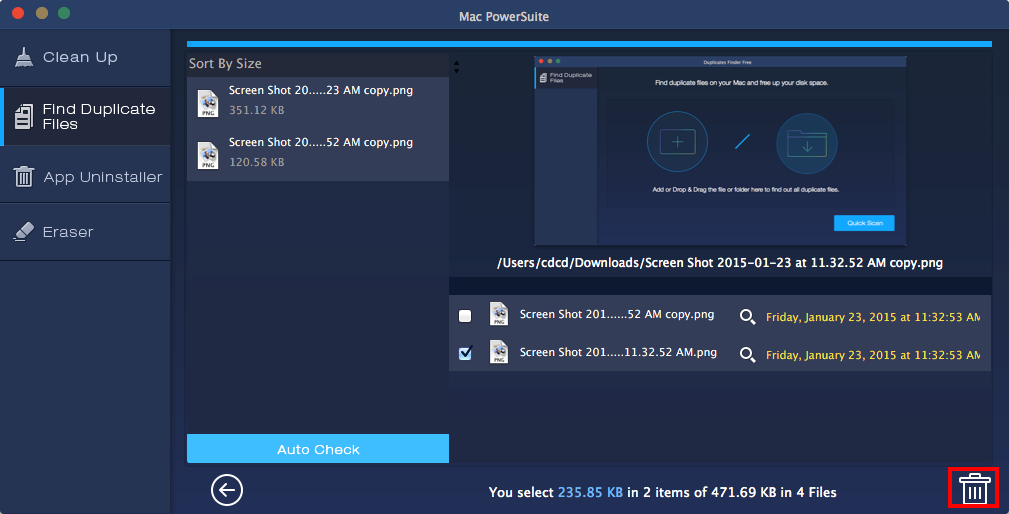Viewport: 1009px width, 514px height.
Task: Reveal '52 AM copy.png' with magnifier icon
Action: point(747,317)
